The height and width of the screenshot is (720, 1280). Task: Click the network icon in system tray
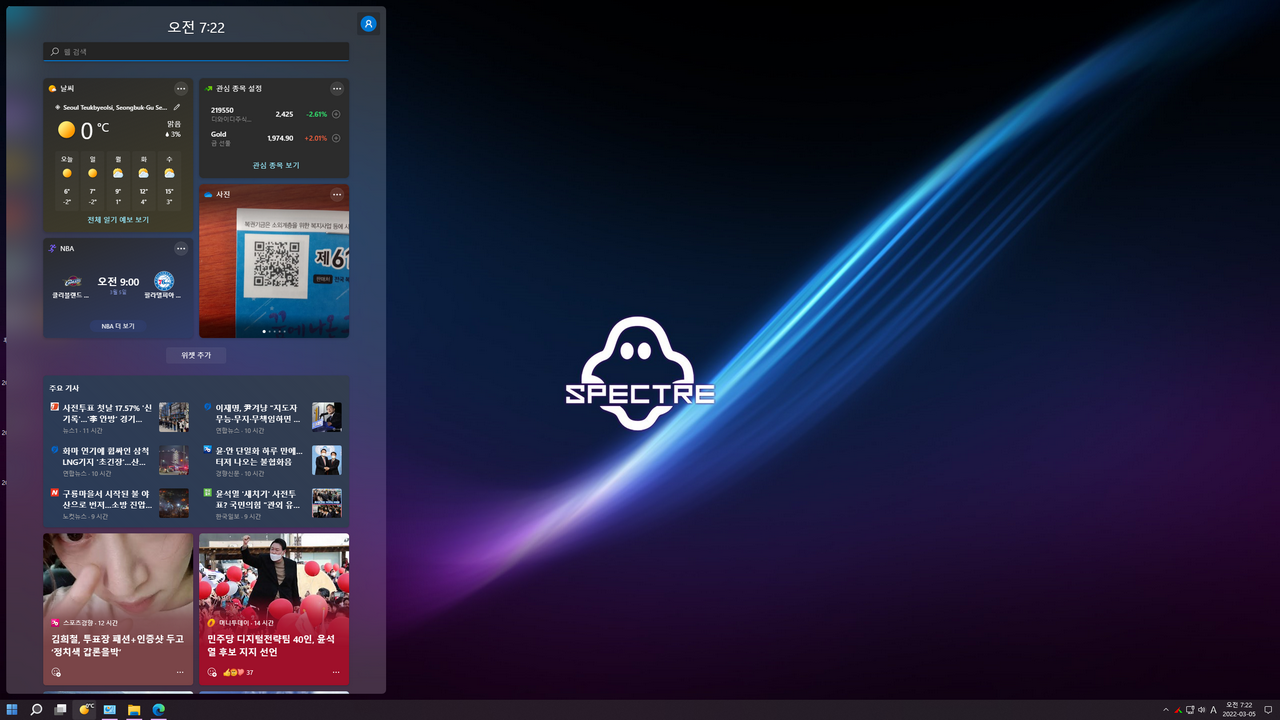pyautogui.click(x=1190, y=710)
